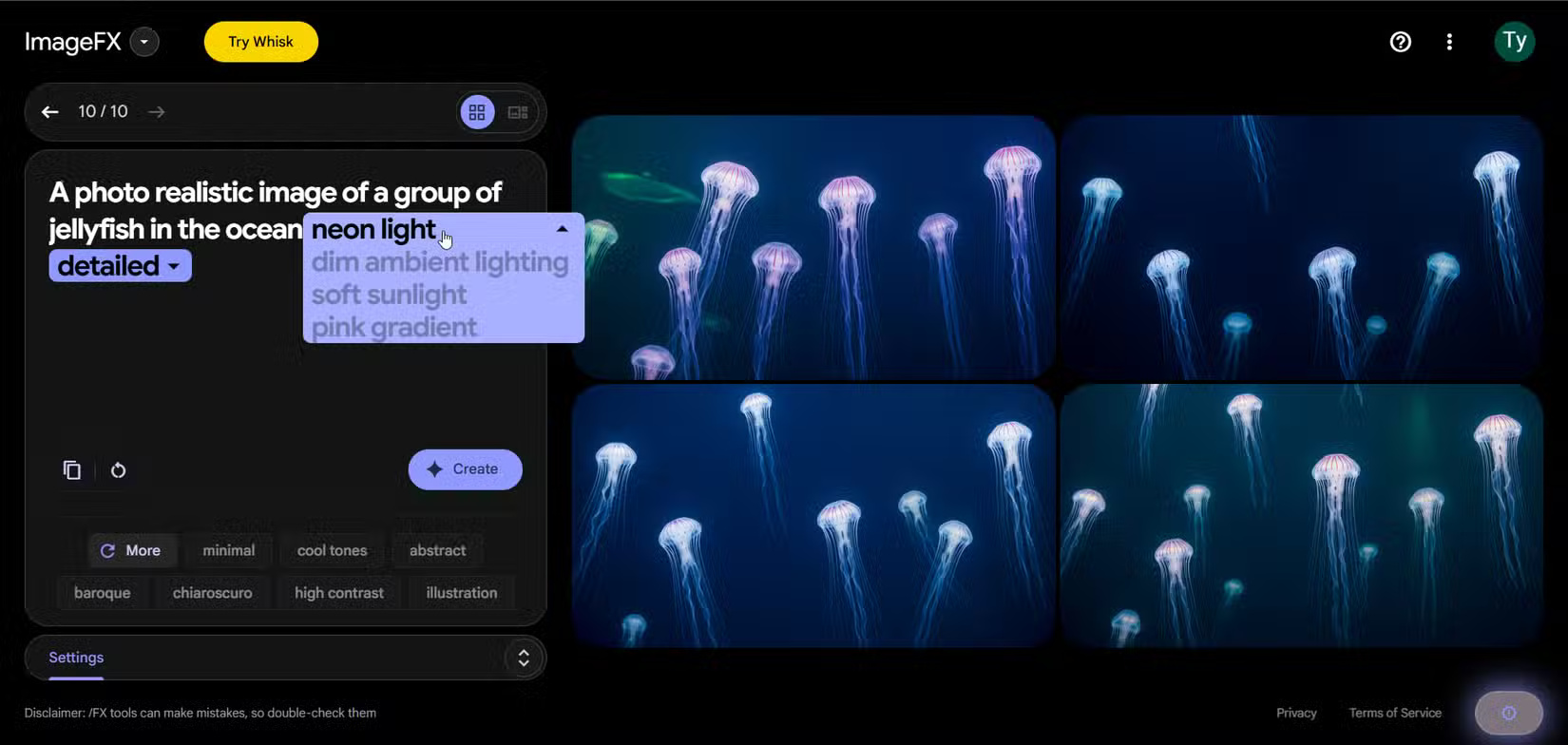This screenshot has height=745, width=1568.
Task: Switch to grid view layout
Action: point(477,112)
